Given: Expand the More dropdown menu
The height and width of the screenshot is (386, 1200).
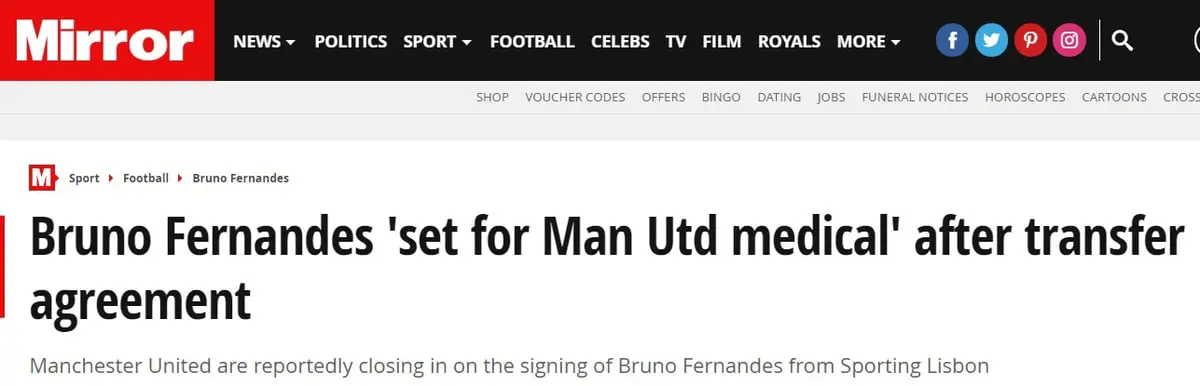Looking at the screenshot, I should pos(868,41).
